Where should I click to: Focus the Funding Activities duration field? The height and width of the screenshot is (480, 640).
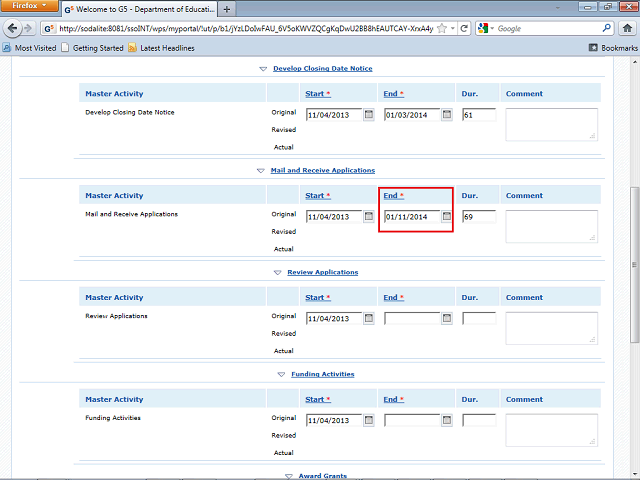point(479,420)
